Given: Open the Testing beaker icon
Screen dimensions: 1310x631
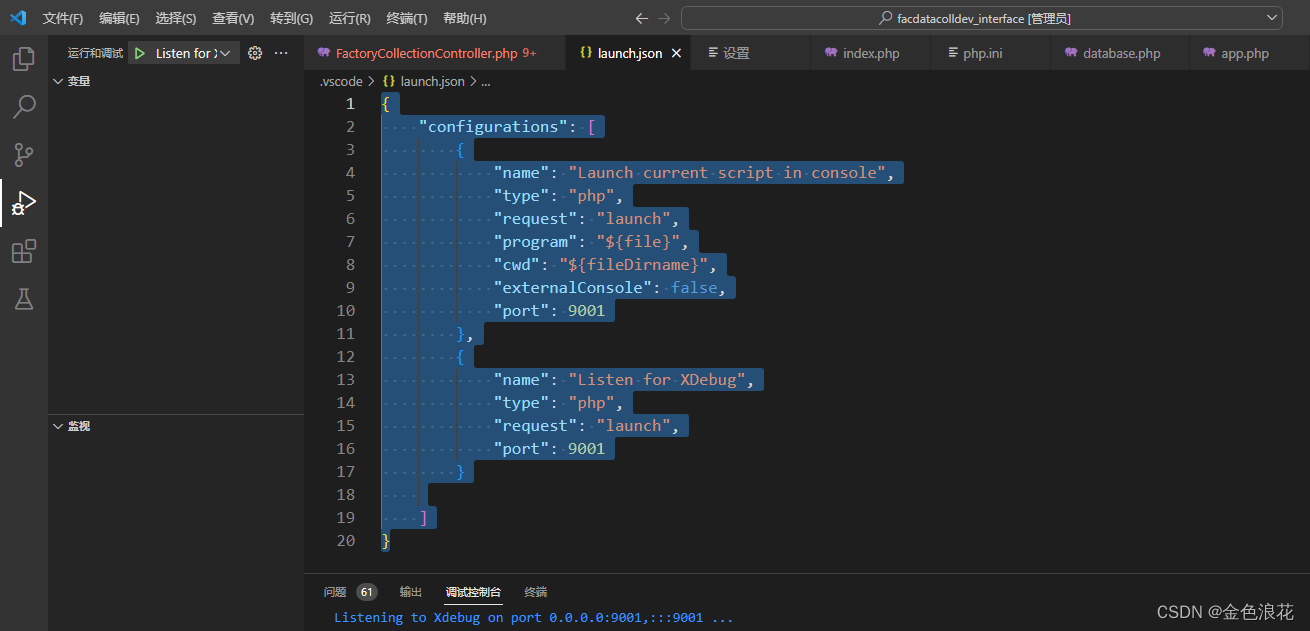Looking at the screenshot, I should (22, 299).
